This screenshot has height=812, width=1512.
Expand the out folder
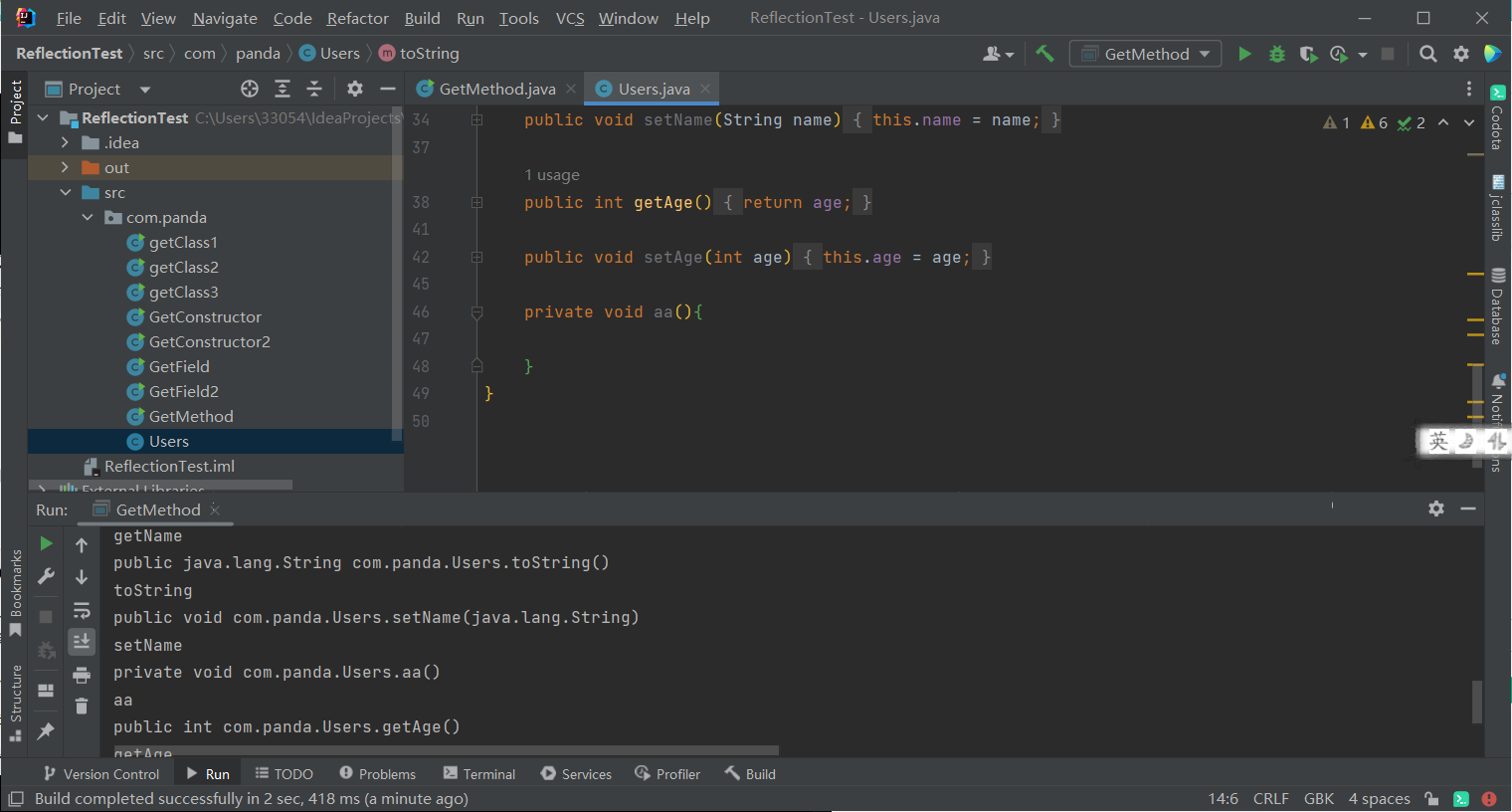tap(65, 167)
